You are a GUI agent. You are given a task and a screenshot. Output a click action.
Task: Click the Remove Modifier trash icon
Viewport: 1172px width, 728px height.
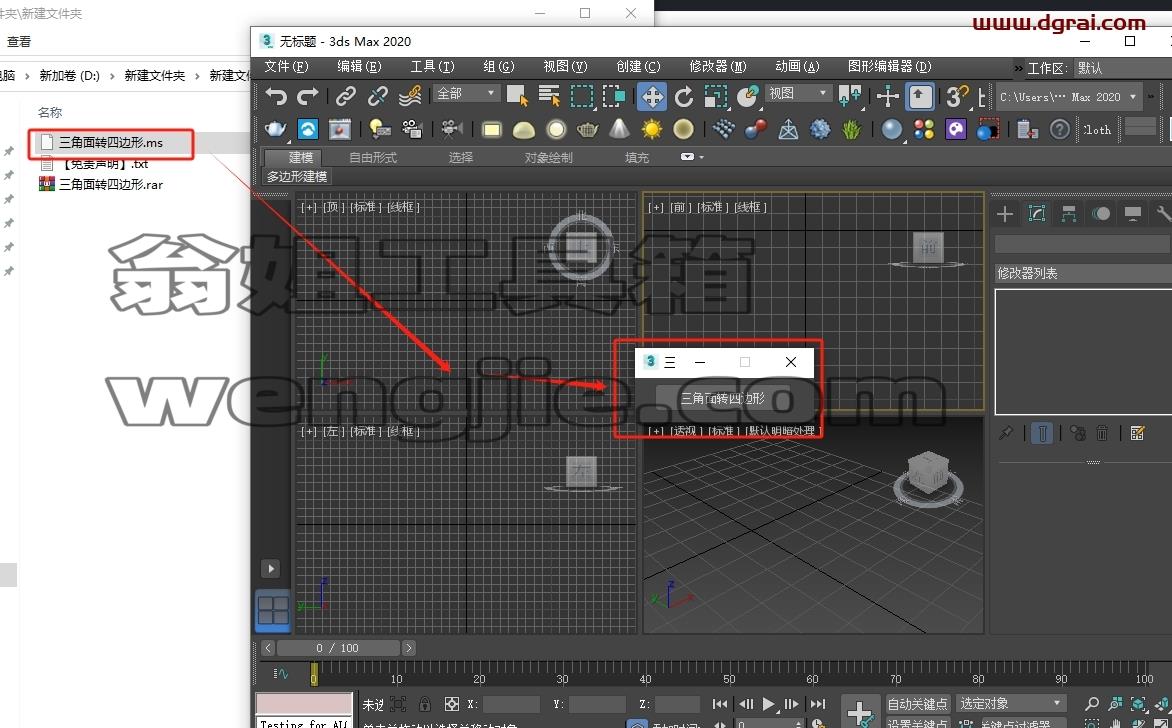click(1102, 433)
